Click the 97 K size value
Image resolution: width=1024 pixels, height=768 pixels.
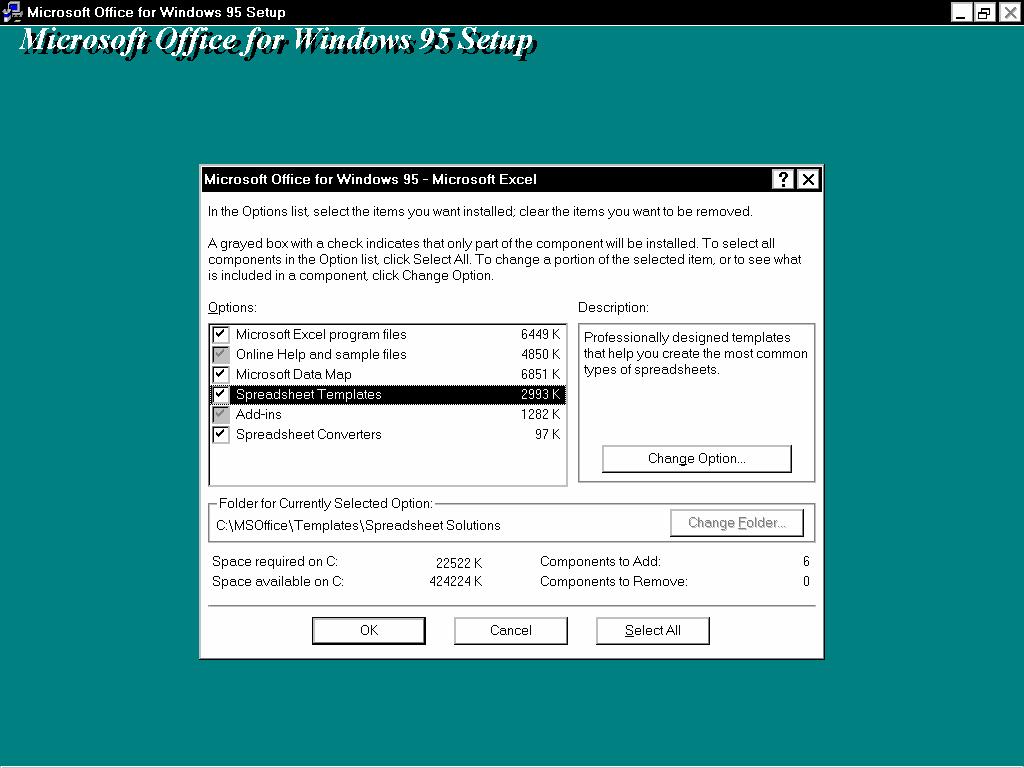(548, 434)
